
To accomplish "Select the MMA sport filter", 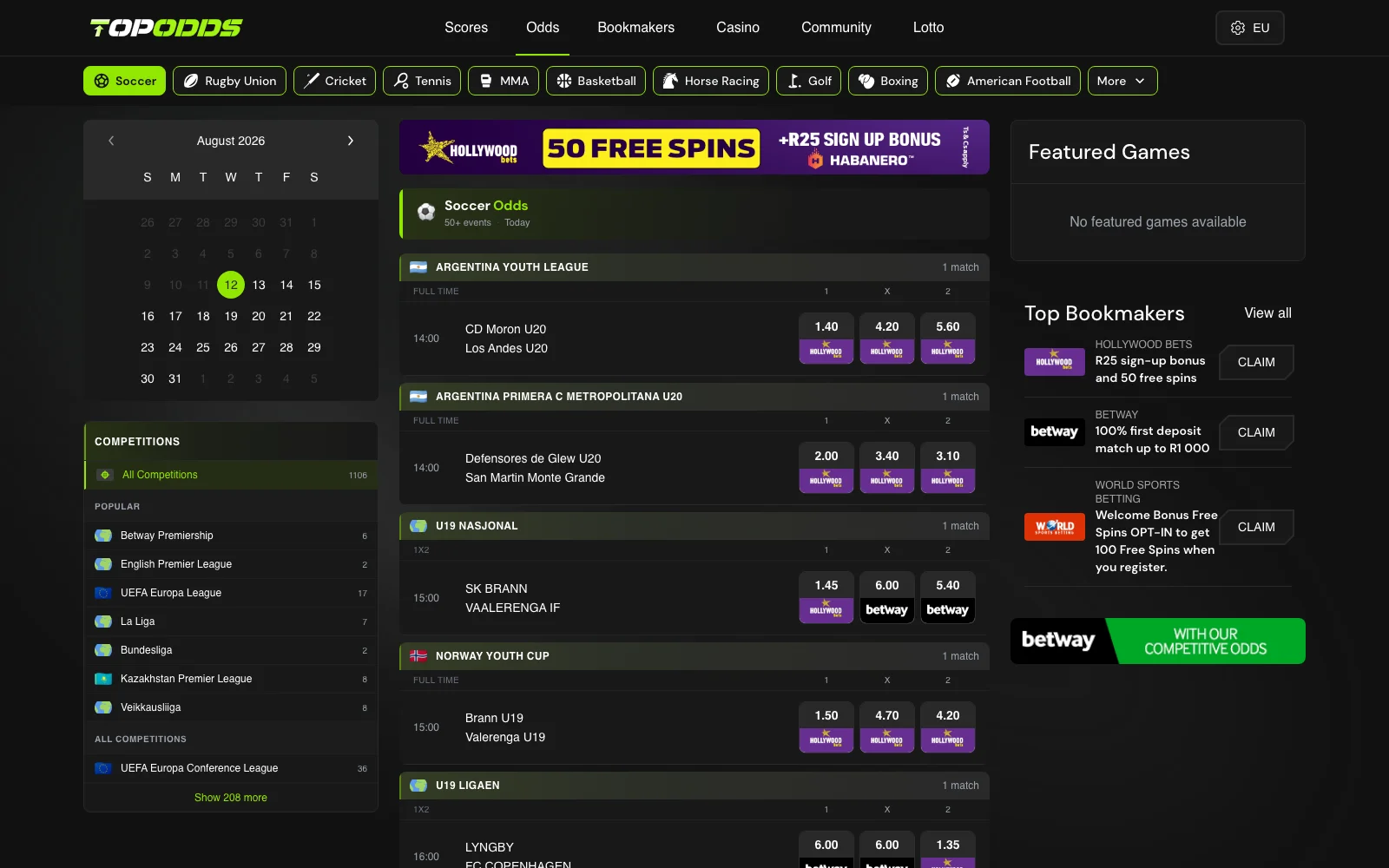I will (x=504, y=81).
